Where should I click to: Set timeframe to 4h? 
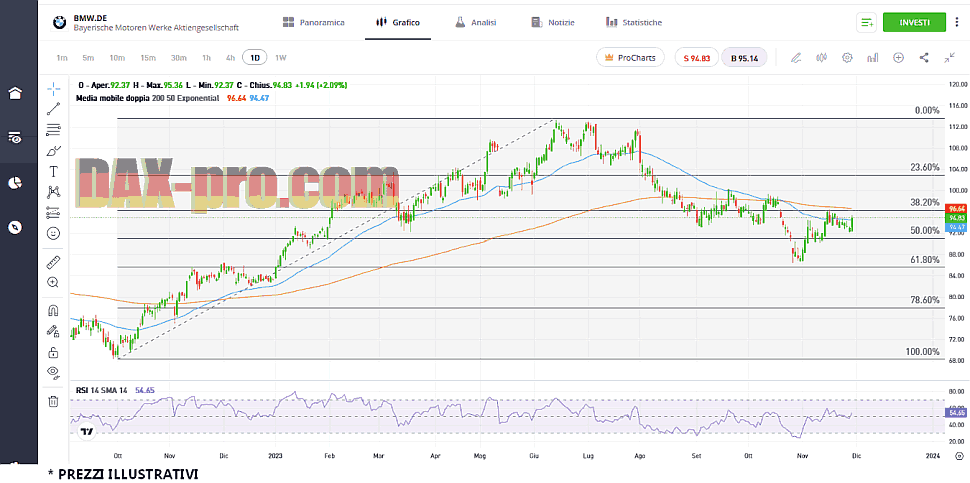(230, 58)
